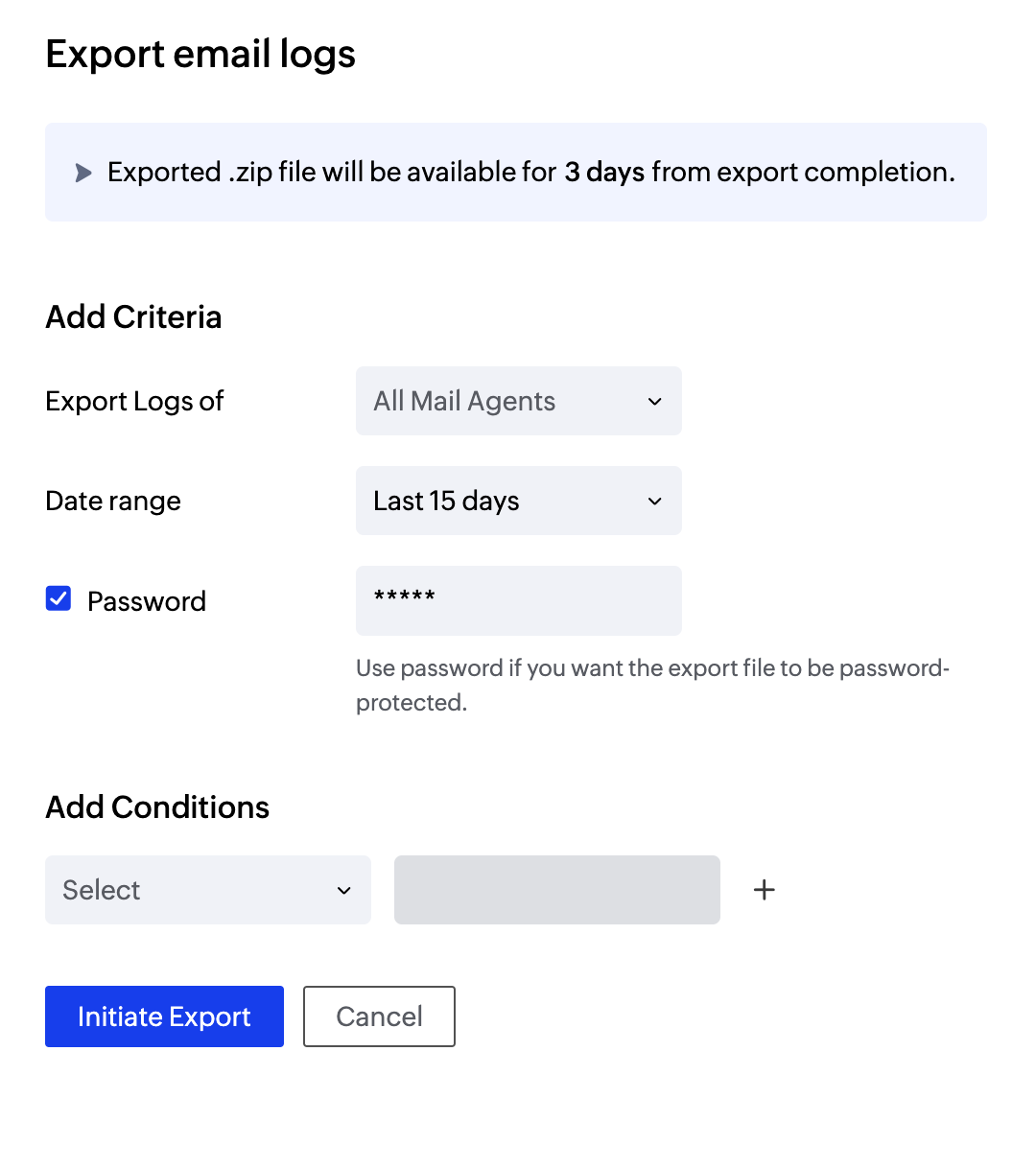Click chevron arrow in All Mail Agents box
The width and height of the screenshot is (1036, 1168).
pyautogui.click(x=655, y=401)
